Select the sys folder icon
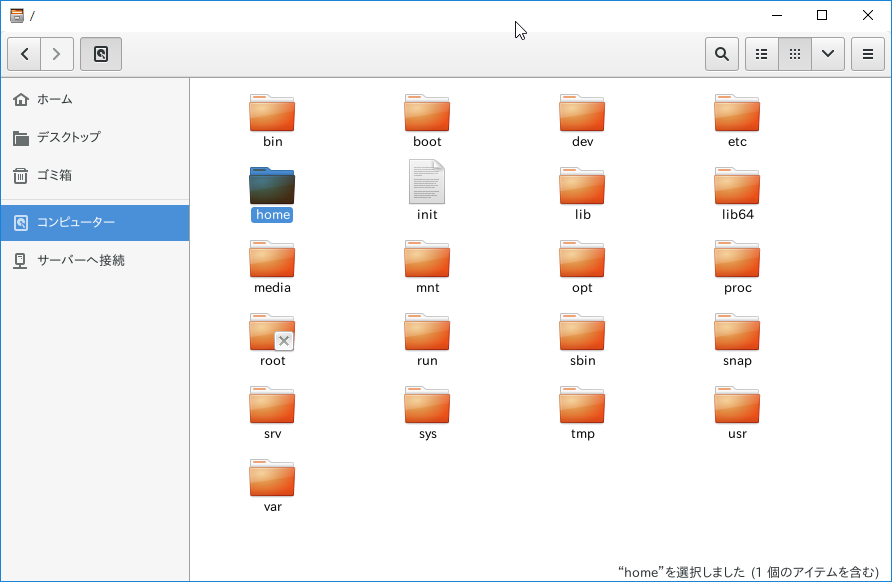 [427, 405]
